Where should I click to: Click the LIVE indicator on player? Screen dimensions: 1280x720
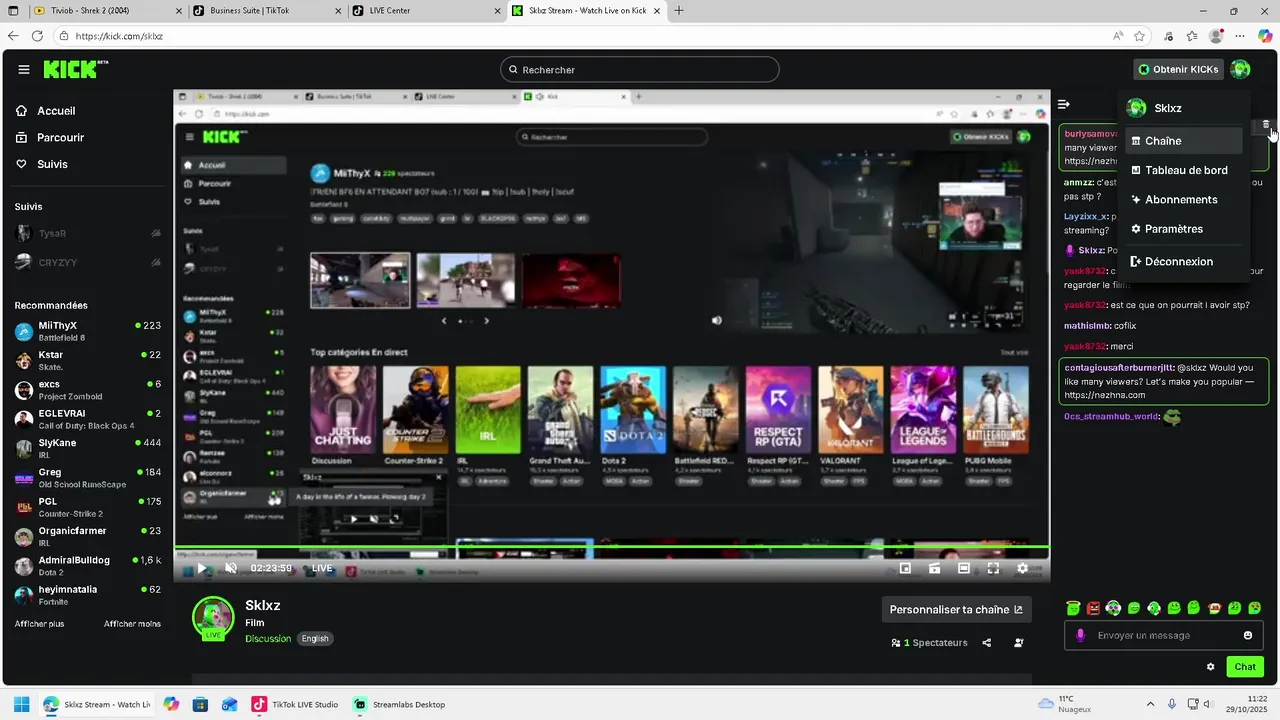[x=322, y=568]
